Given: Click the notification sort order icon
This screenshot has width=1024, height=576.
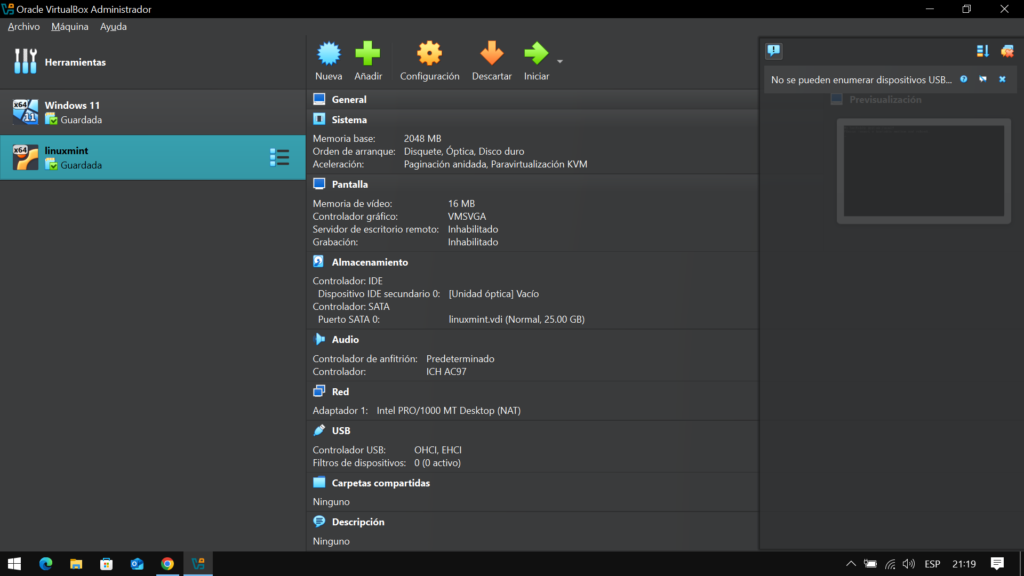Looking at the screenshot, I should 982,51.
